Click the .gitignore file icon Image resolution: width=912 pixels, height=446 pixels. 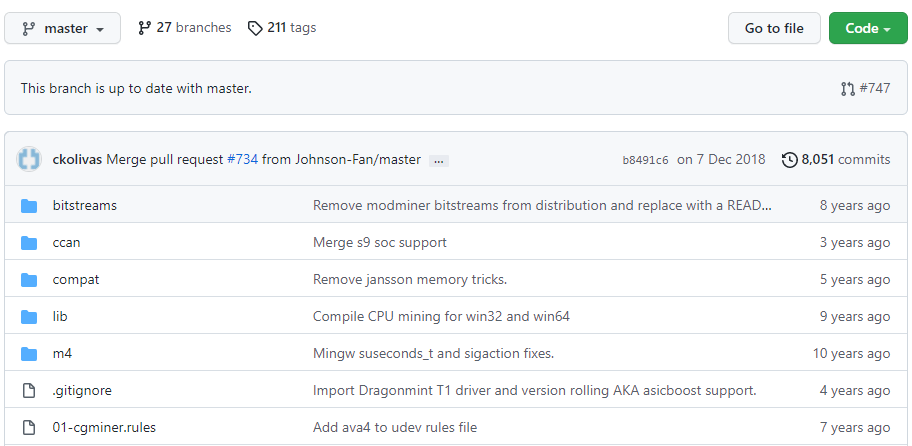click(29, 391)
